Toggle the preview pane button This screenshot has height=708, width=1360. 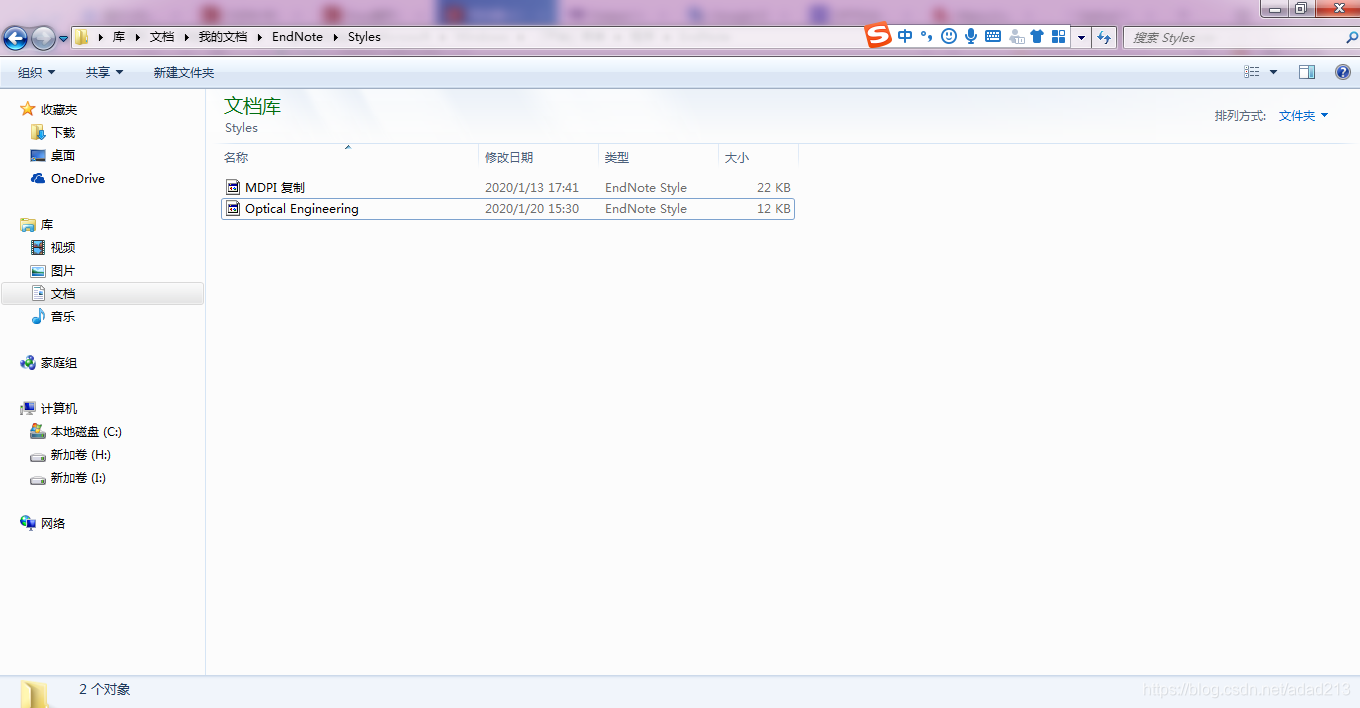point(1307,72)
